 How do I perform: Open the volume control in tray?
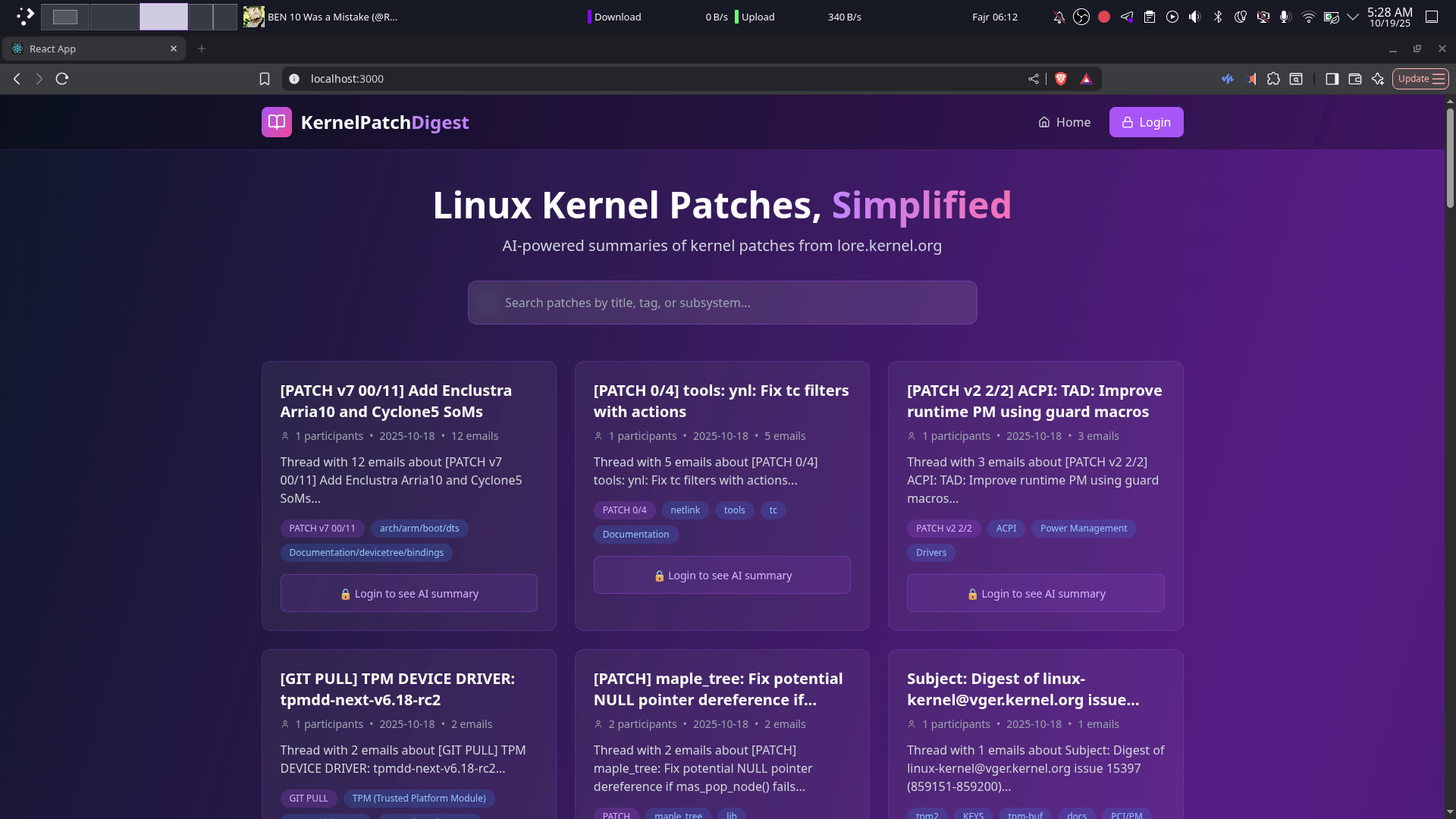click(1195, 17)
